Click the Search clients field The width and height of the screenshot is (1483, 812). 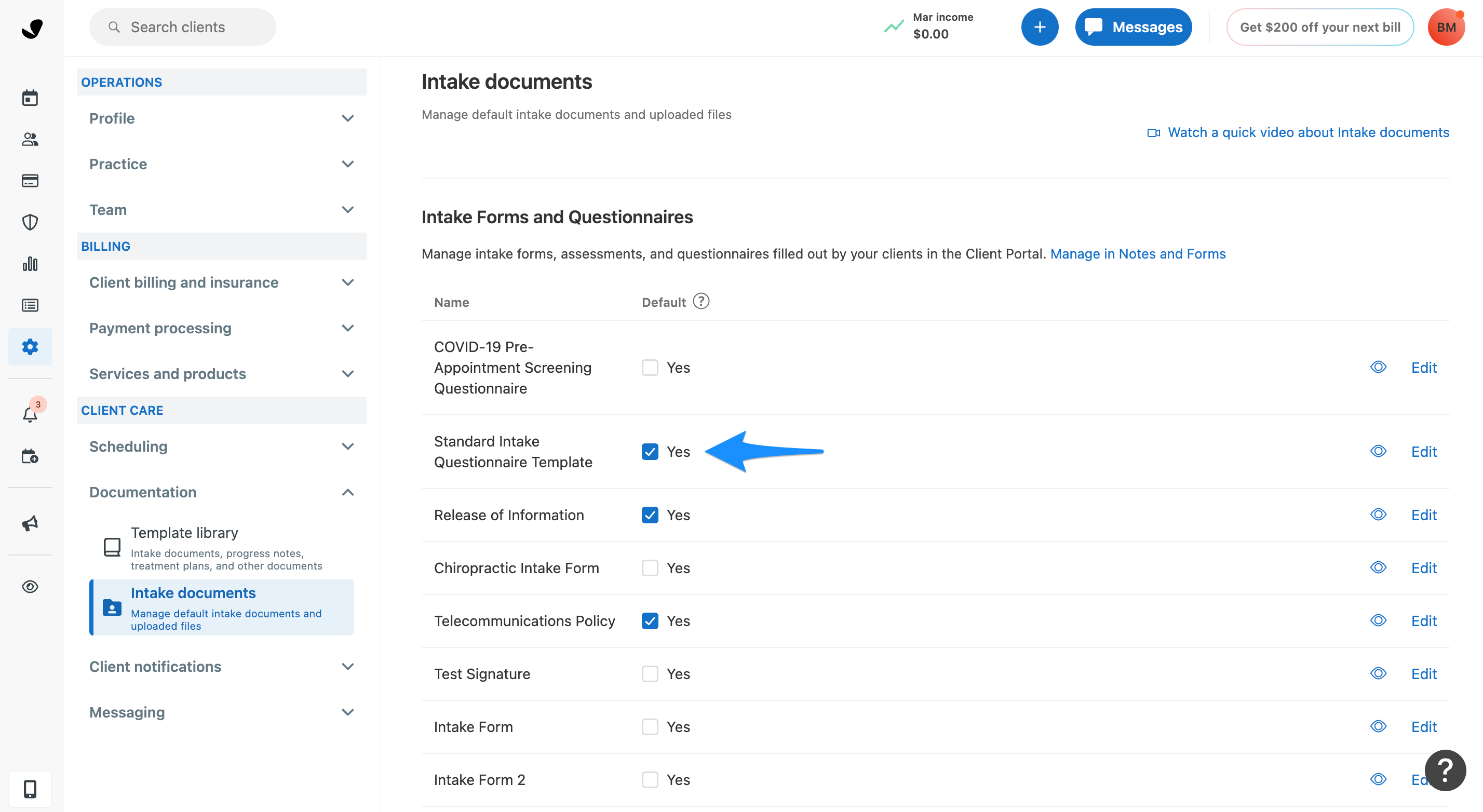[x=182, y=26]
